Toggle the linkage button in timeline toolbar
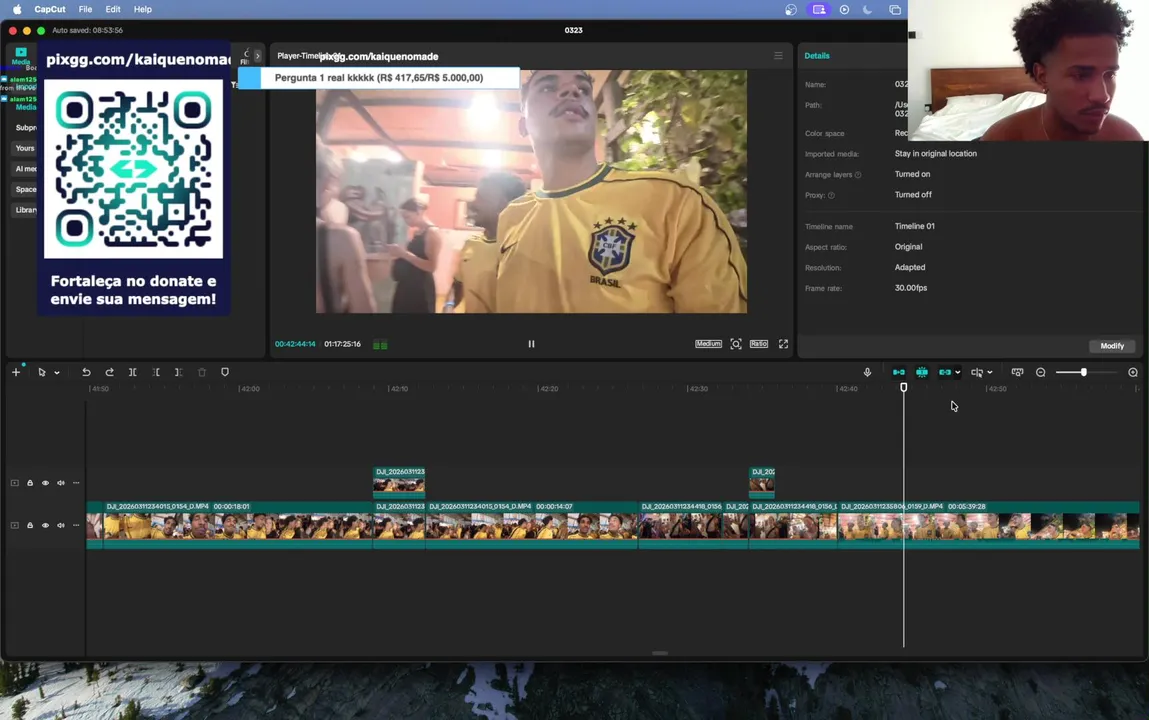1149x720 pixels. 945,372
